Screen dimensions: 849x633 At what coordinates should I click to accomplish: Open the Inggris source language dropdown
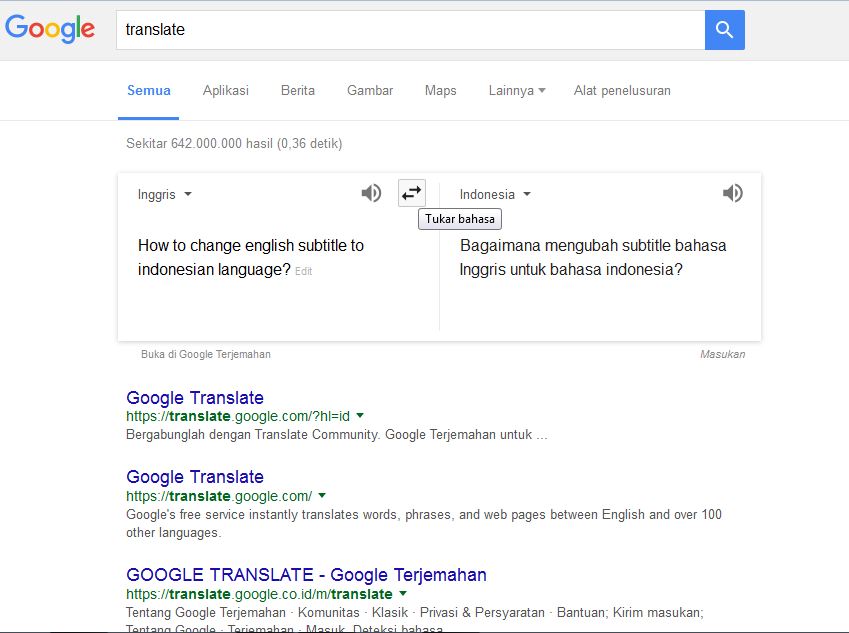click(x=165, y=194)
